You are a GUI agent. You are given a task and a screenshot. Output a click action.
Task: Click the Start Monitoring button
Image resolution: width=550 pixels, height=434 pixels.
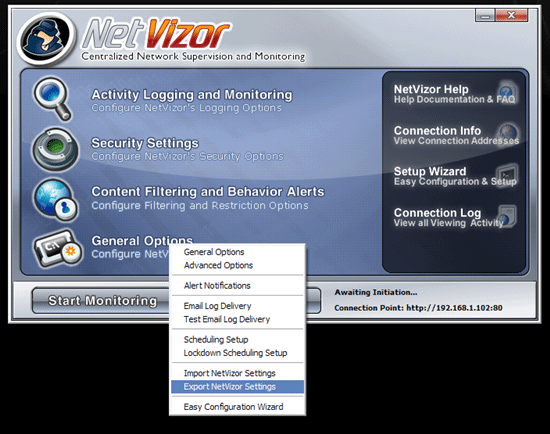101,301
